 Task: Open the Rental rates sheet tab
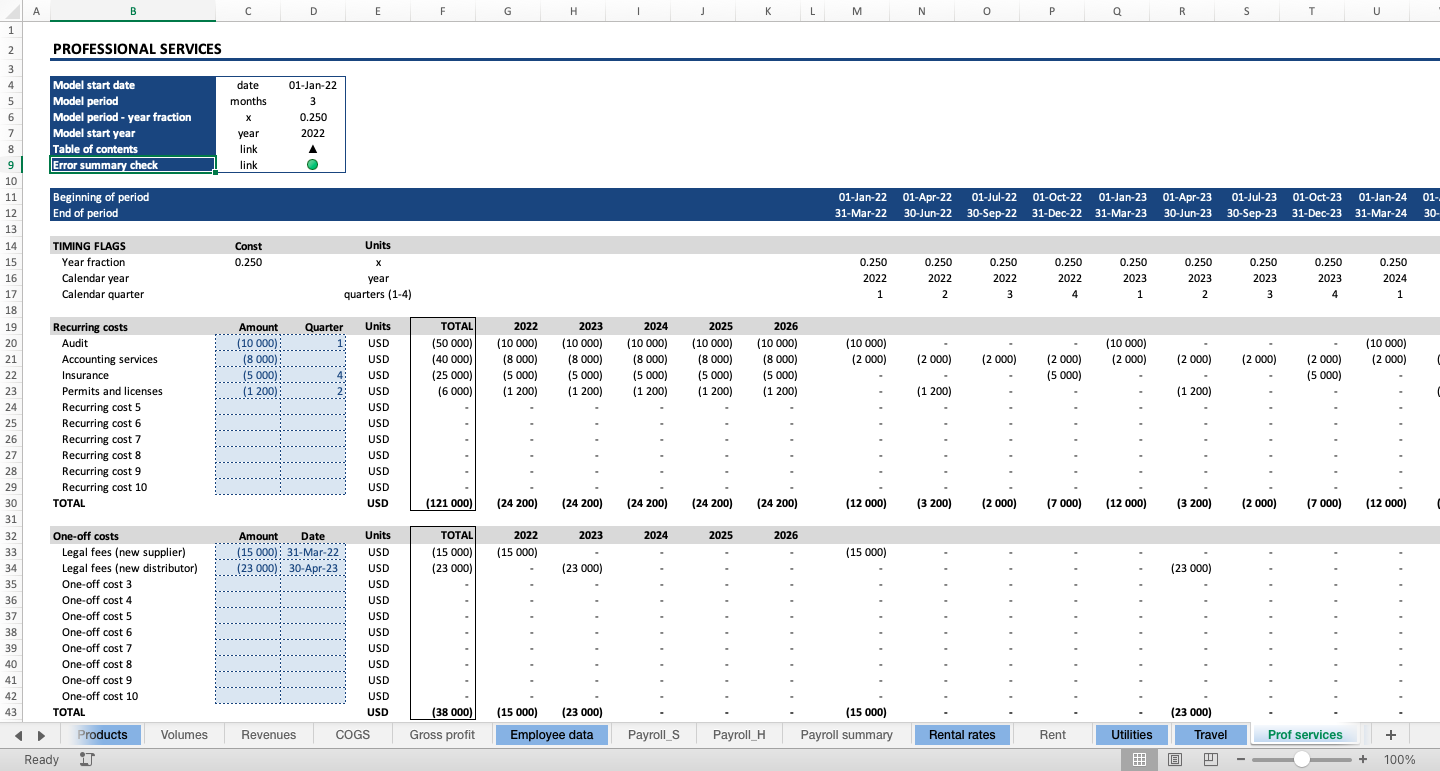pos(962,735)
